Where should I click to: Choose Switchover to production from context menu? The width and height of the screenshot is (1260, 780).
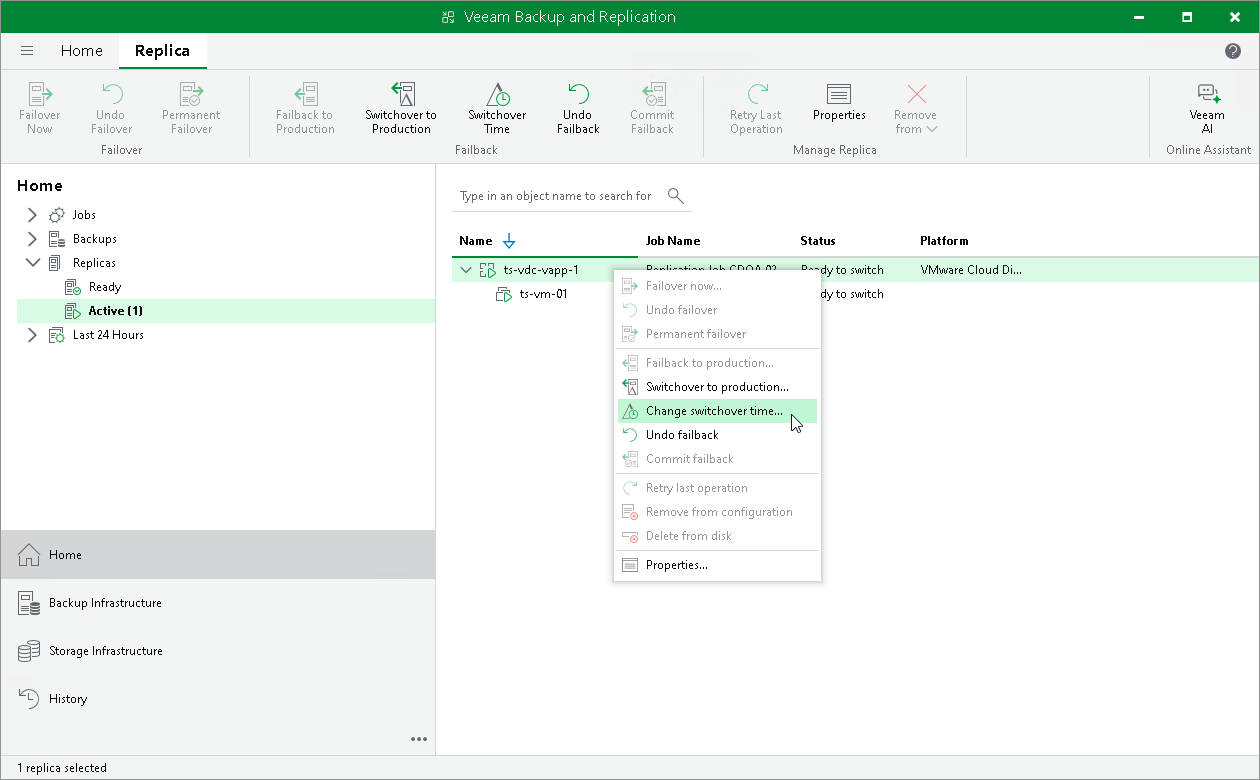click(717, 387)
